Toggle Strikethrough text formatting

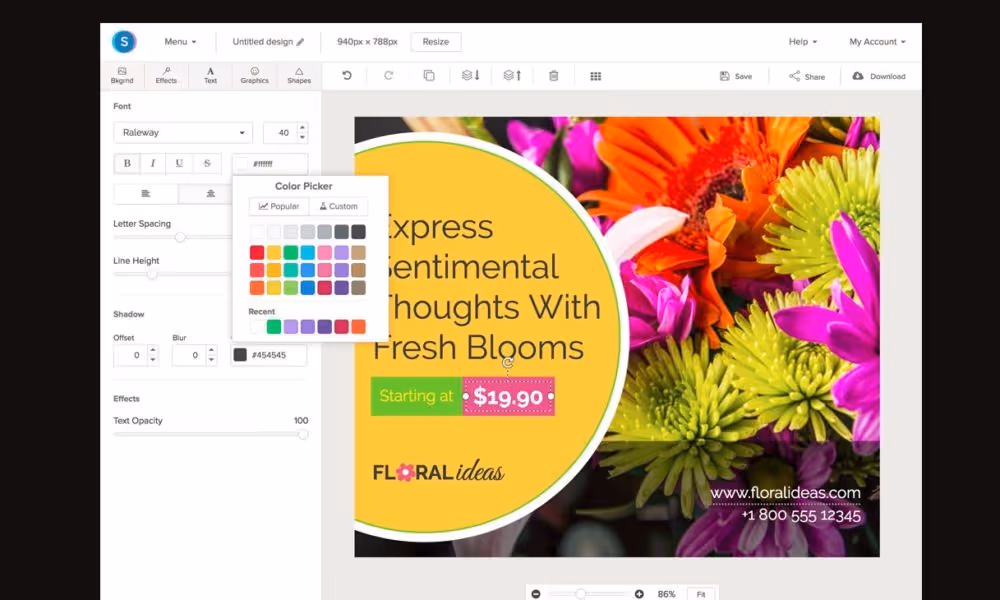(x=207, y=164)
